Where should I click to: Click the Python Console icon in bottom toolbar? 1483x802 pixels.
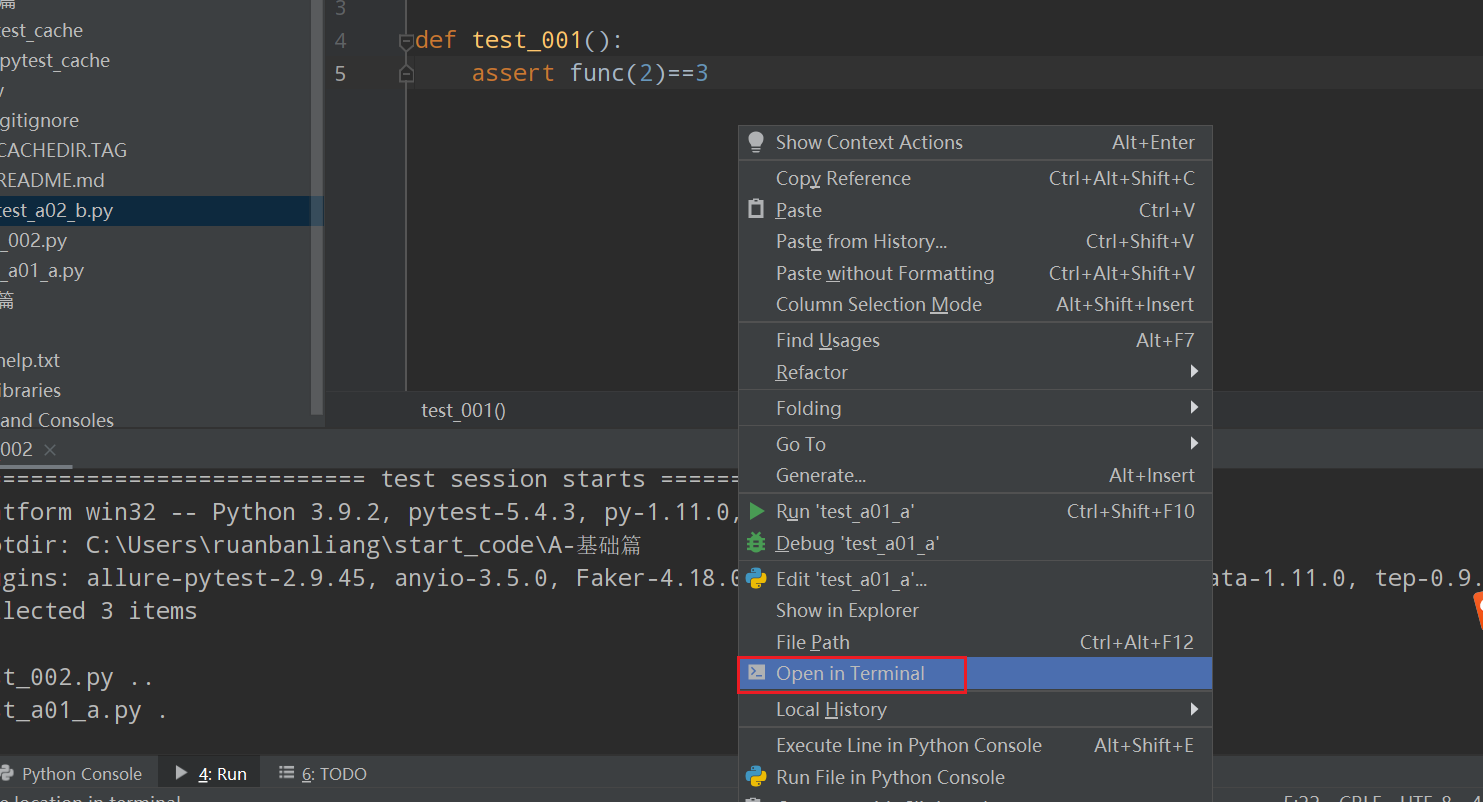(7, 773)
